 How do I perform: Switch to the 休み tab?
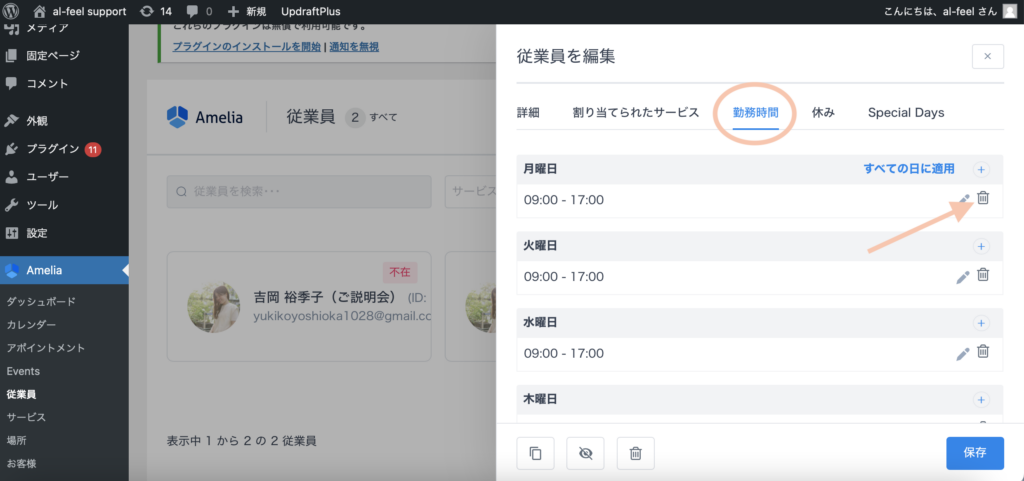[x=823, y=112]
